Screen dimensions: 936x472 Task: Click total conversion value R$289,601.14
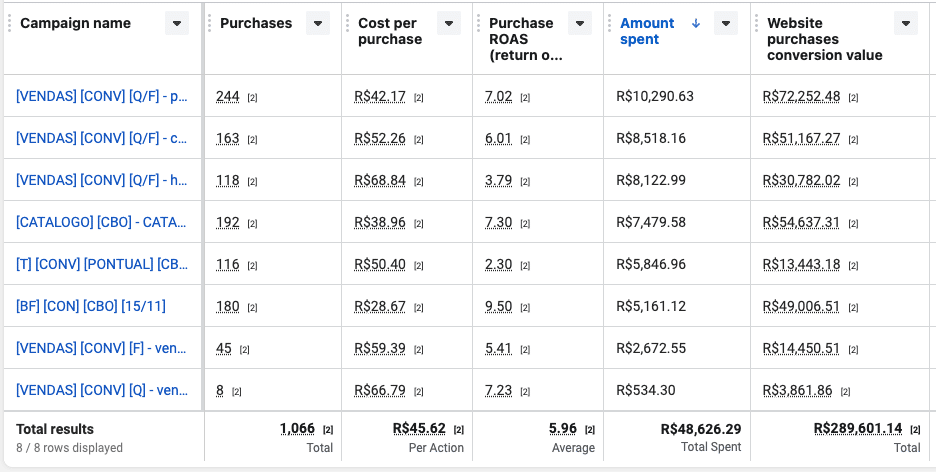click(x=858, y=428)
